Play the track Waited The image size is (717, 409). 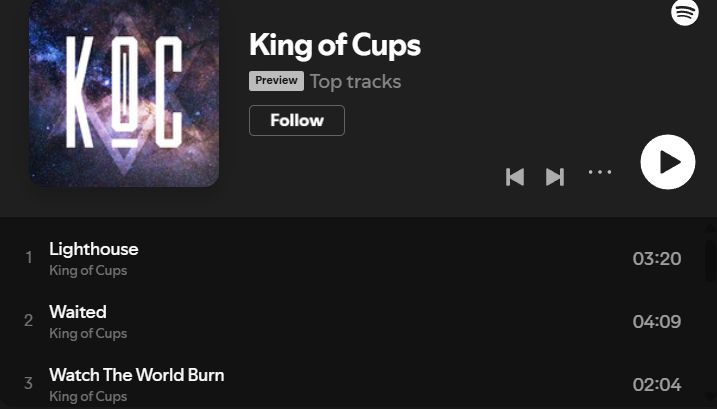[x=78, y=312]
